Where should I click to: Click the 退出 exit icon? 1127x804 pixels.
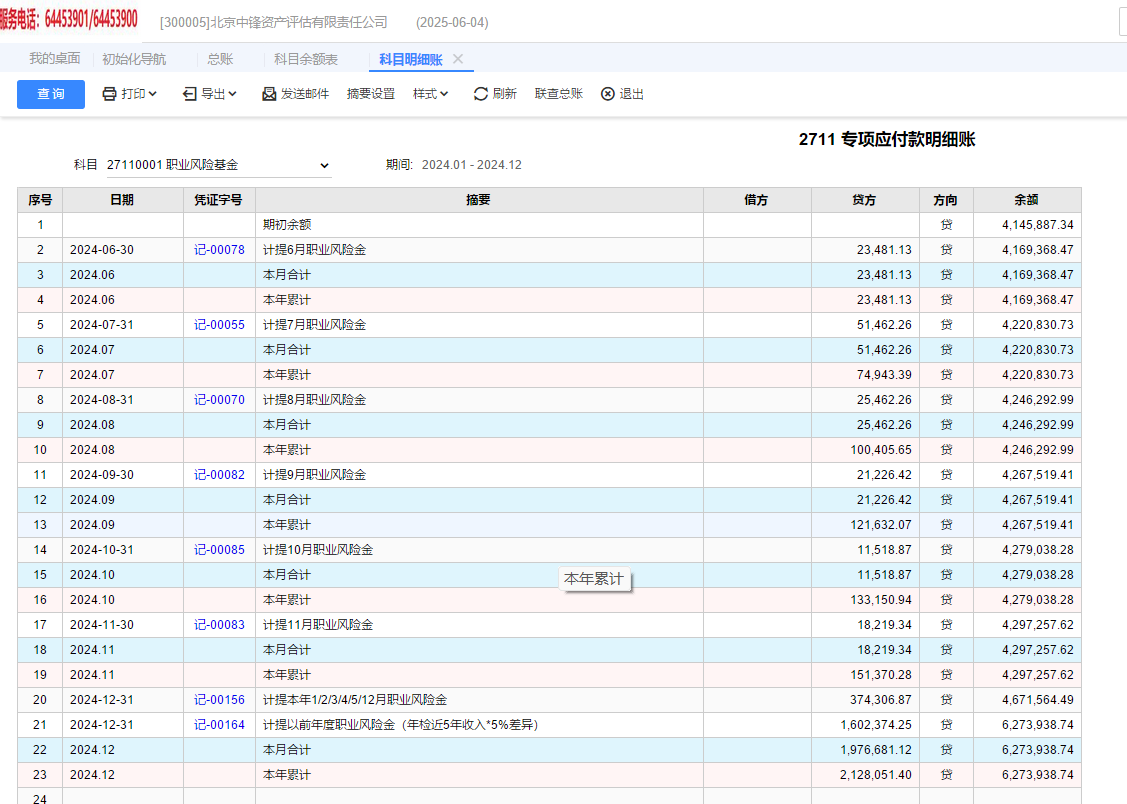click(x=607, y=94)
